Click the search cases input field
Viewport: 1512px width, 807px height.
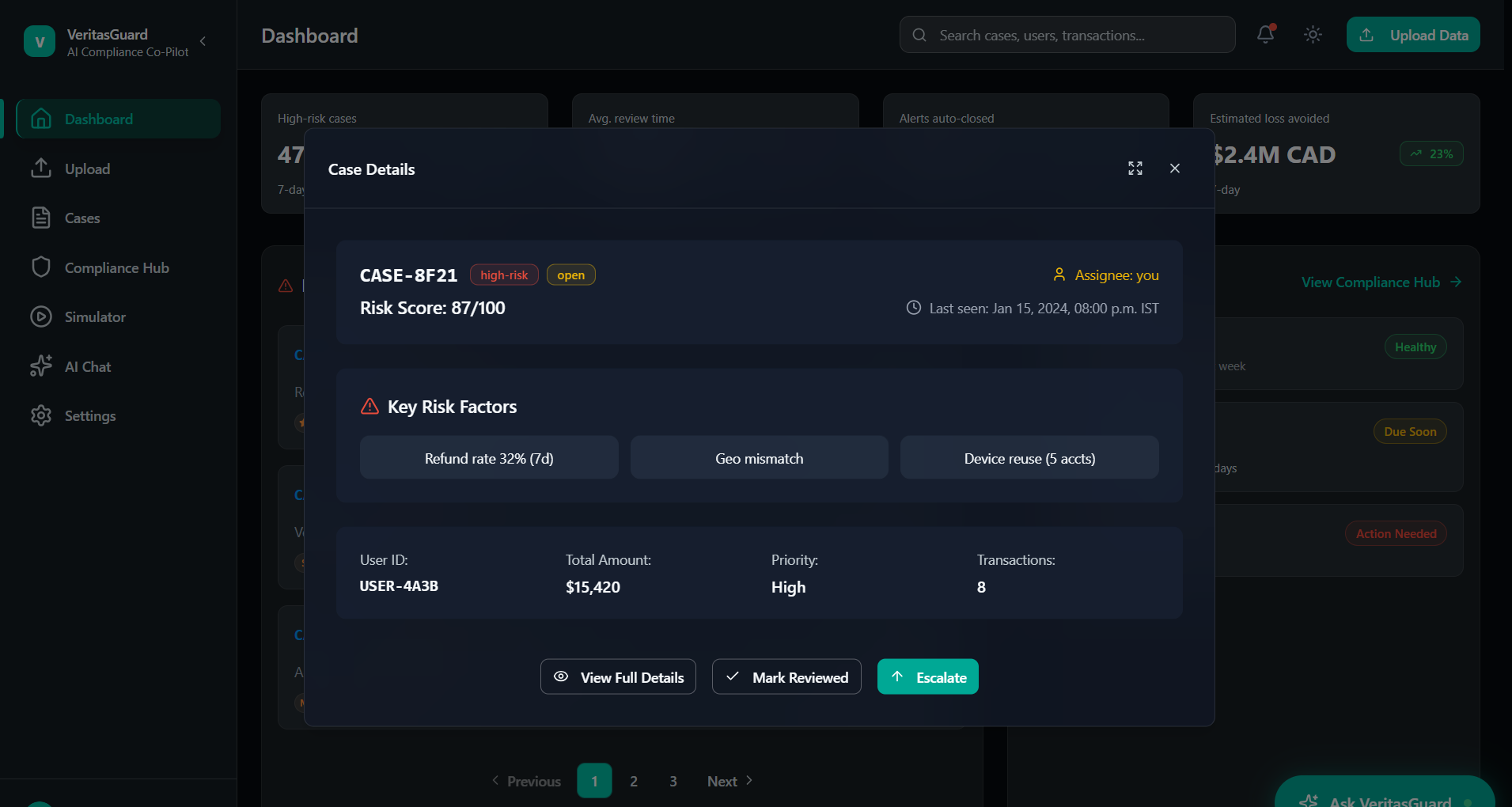[x=1067, y=35]
